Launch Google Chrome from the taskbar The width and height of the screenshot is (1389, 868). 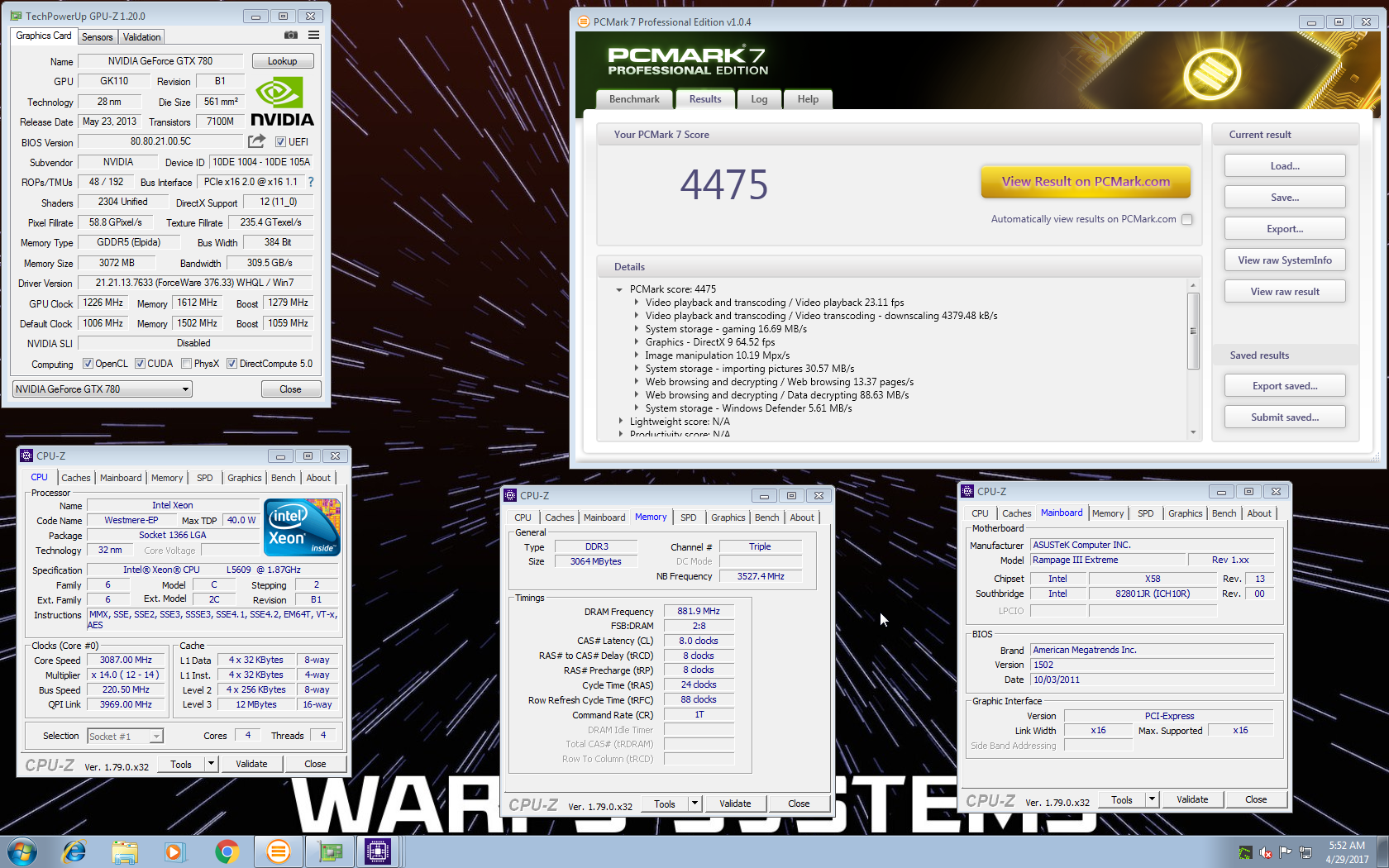click(227, 851)
